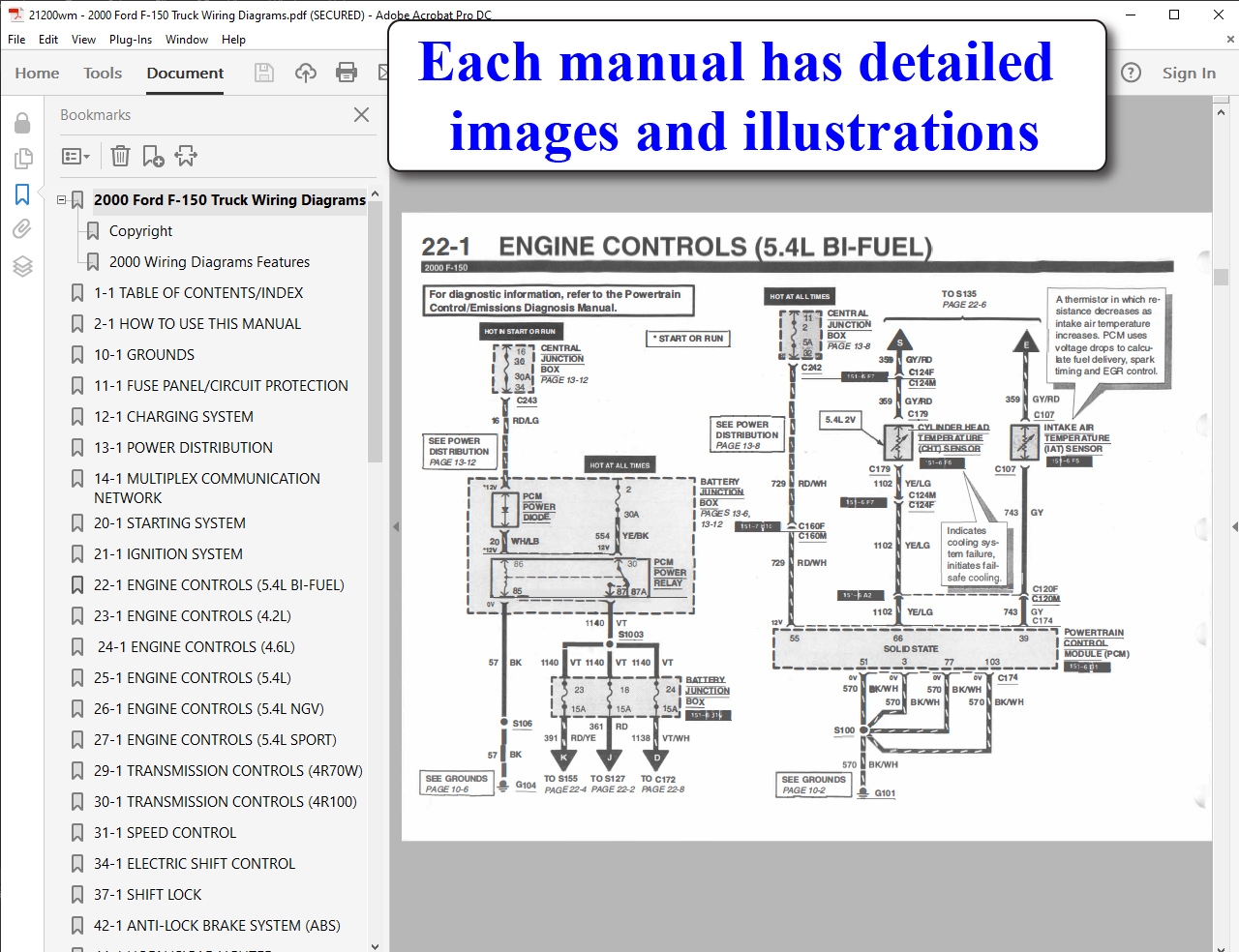This screenshot has width=1239, height=952.
Task: Delete selected bookmark with trash icon
Action: (120, 156)
